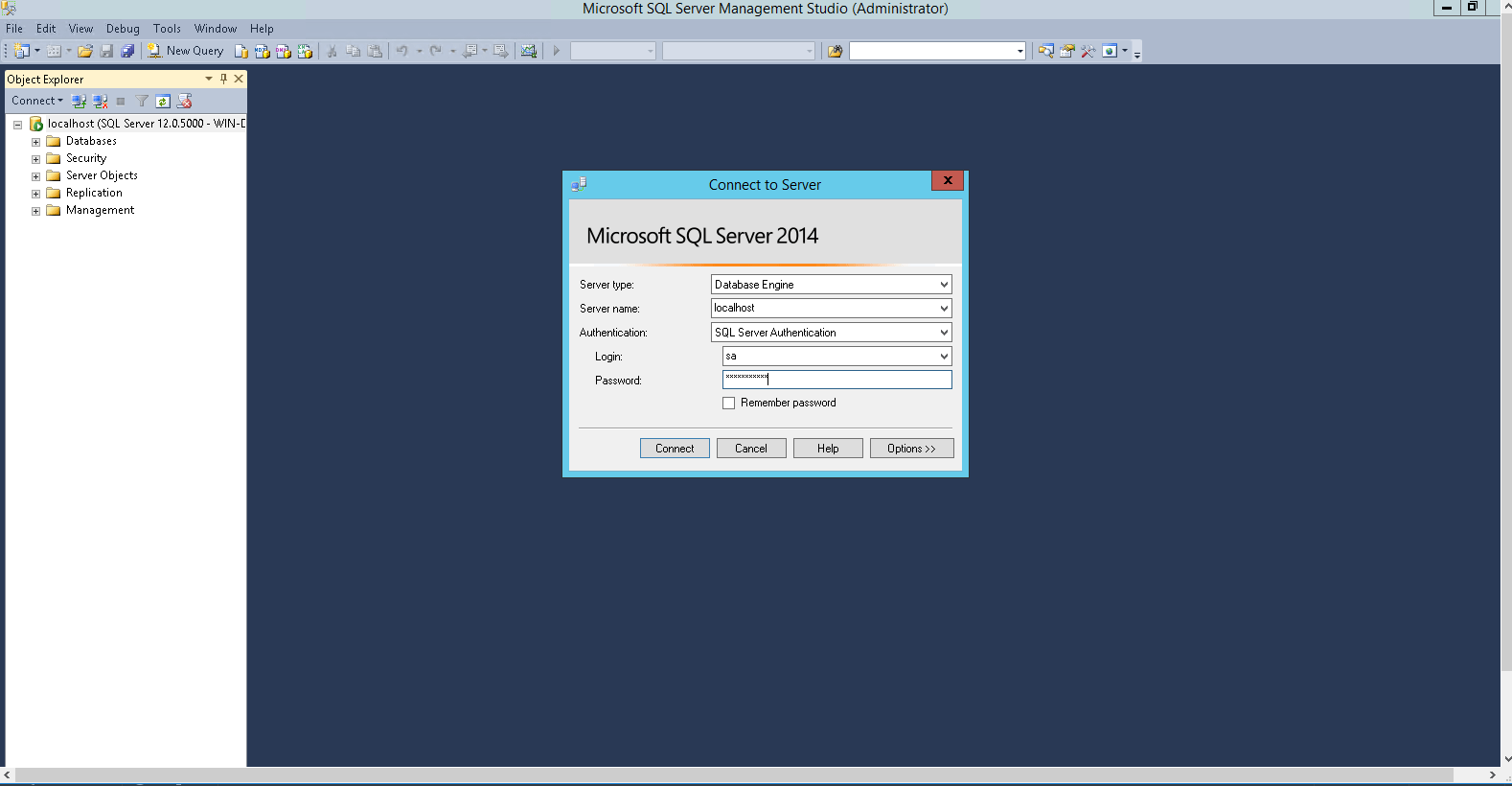The height and width of the screenshot is (786, 1512).
Task: Open the Authentication dropdown
Action: (944, 333)
